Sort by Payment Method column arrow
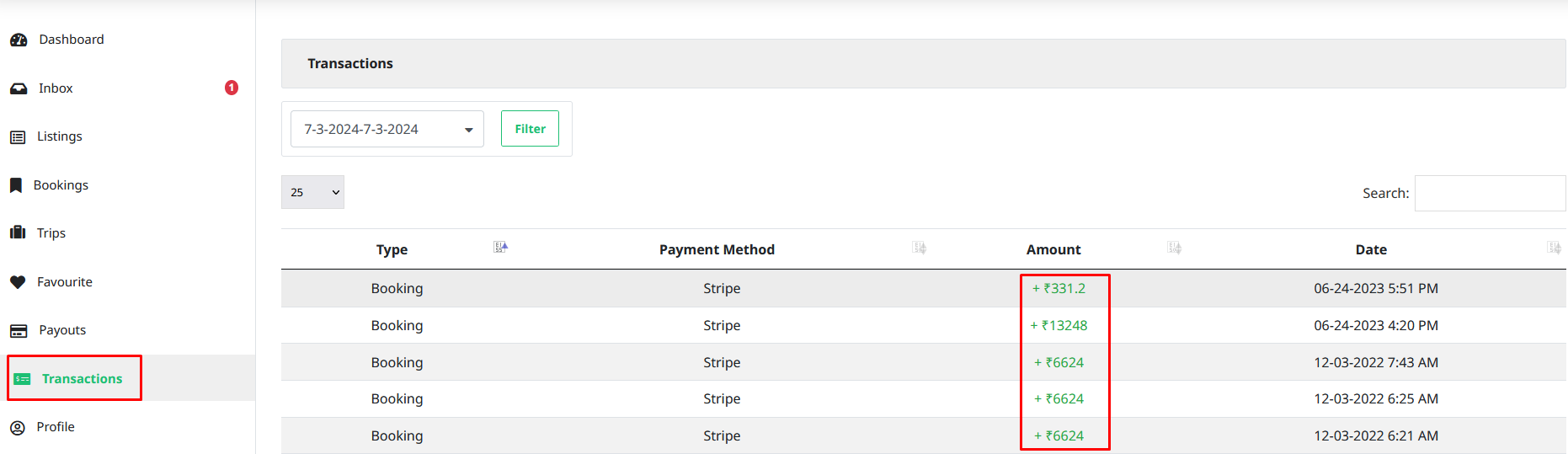Image resolution: width=1568 pixels, height=454 pixels. 920,248
